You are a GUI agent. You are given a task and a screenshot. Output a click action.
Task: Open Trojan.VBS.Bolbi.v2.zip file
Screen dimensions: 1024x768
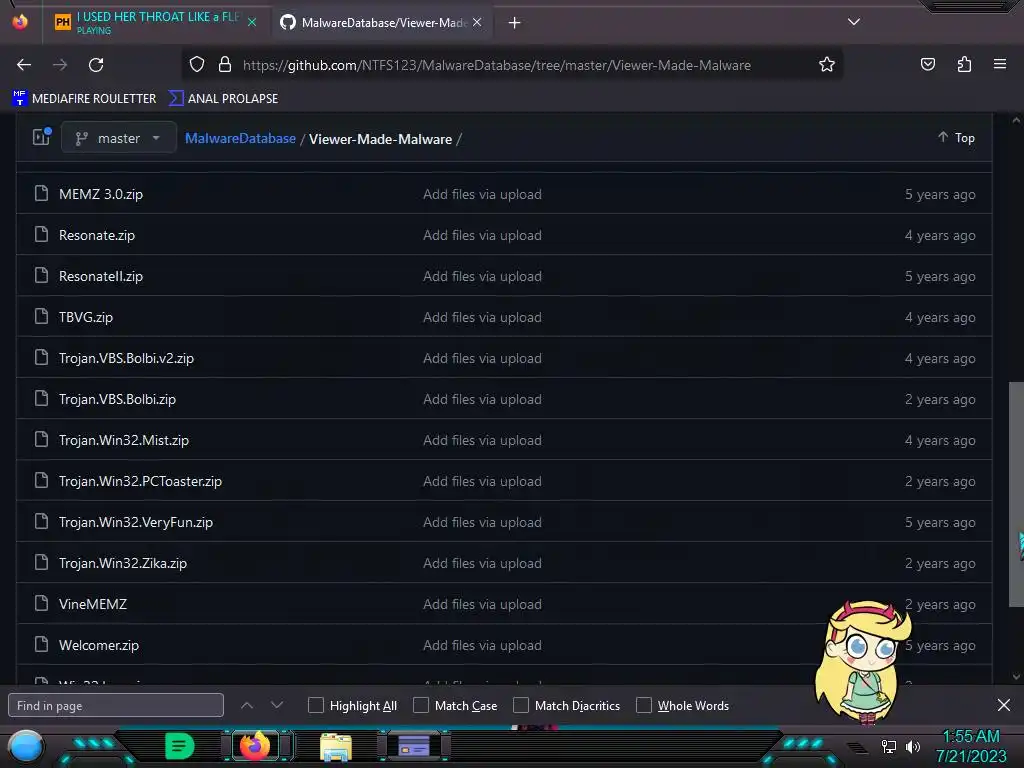click(x=126, y=358)
